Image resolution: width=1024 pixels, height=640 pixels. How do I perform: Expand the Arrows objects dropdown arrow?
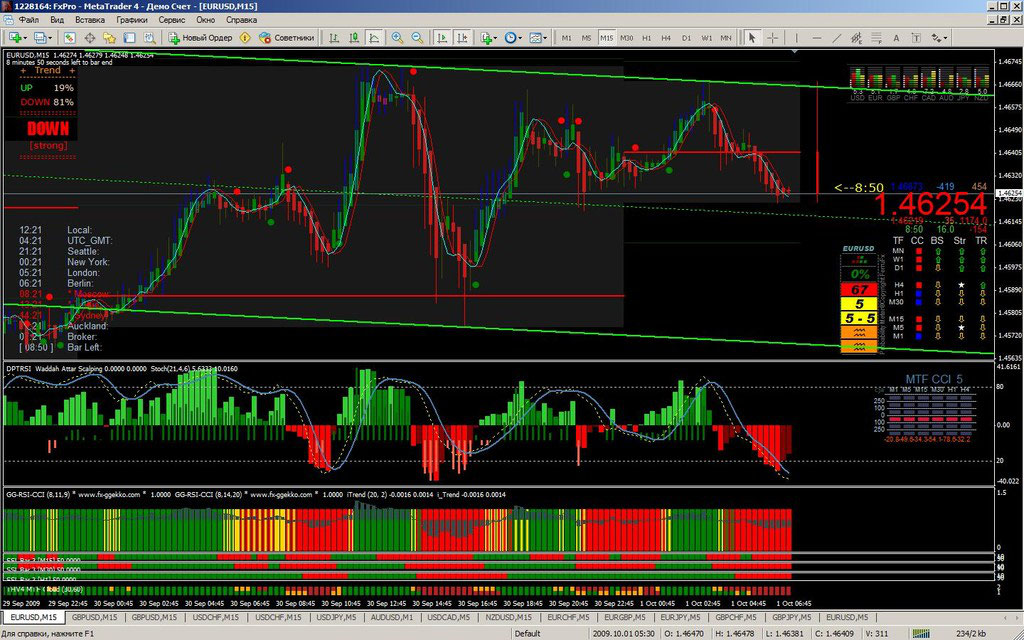point(946,38)
